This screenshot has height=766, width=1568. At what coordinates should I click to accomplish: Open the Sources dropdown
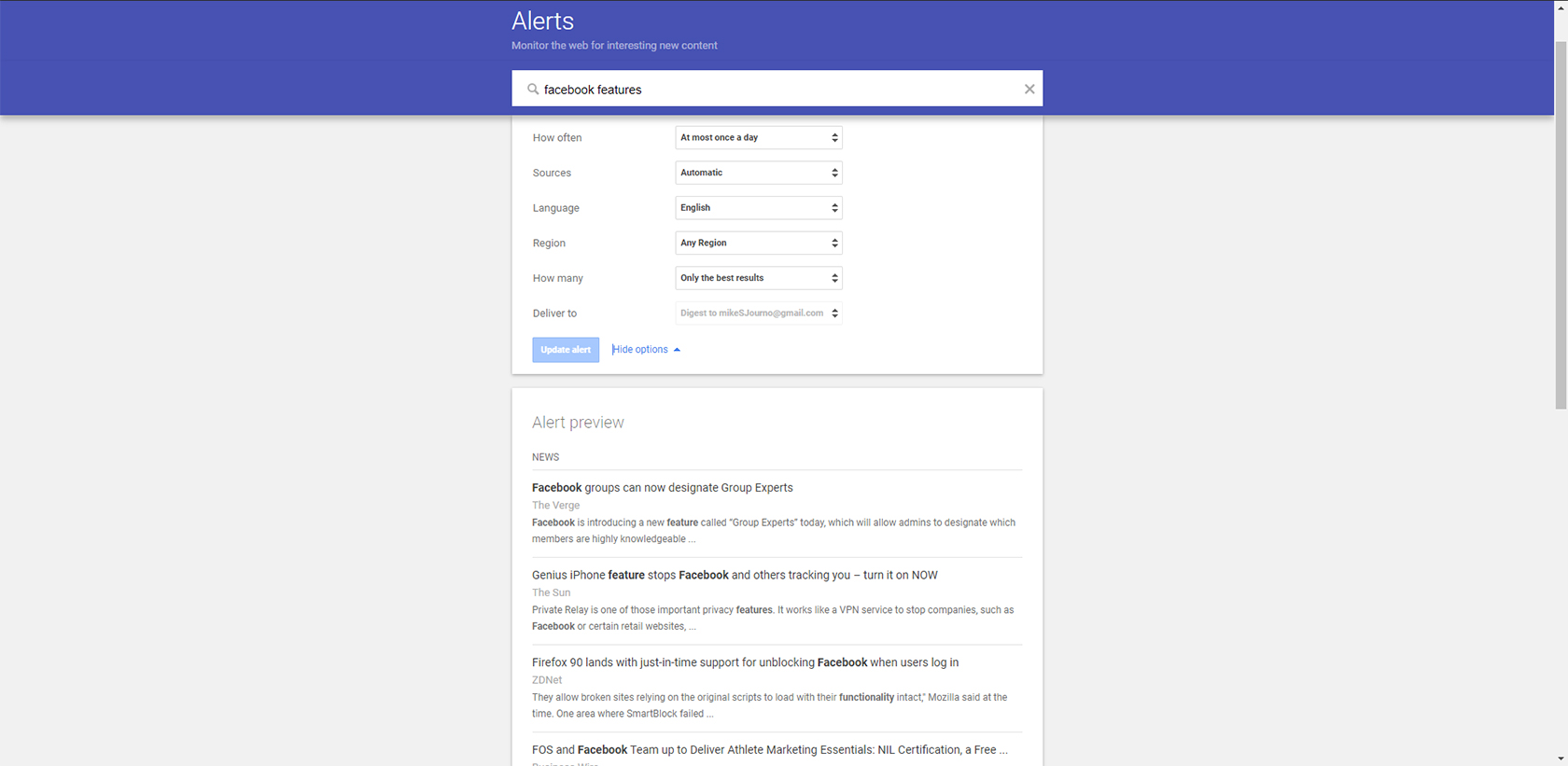758,173
